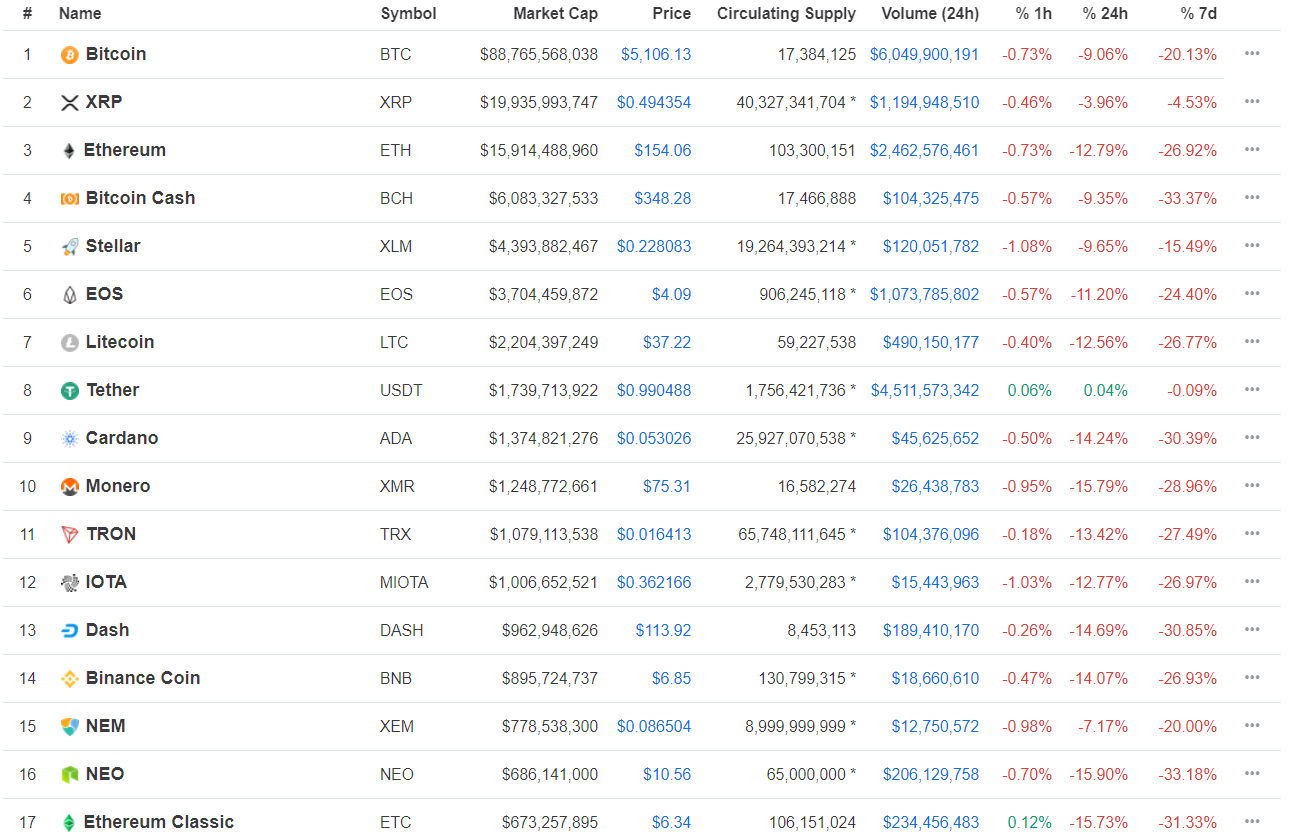Expand the options menu for Ethereum
This screenshot has height=839, width=1308.
(x=1252, y=149)
